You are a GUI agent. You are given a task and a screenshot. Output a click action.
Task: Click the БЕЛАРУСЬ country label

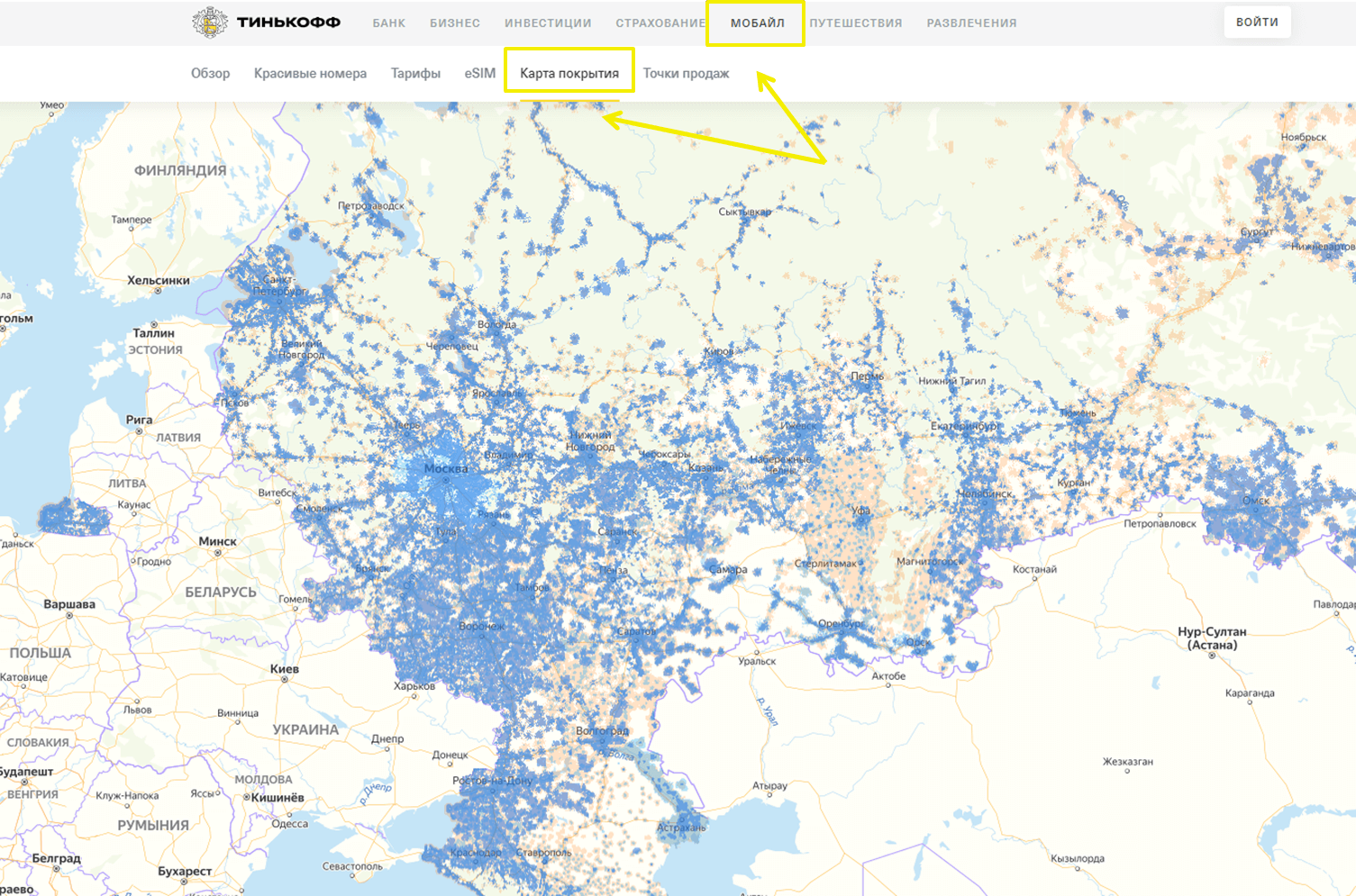(x=221, y=593)
